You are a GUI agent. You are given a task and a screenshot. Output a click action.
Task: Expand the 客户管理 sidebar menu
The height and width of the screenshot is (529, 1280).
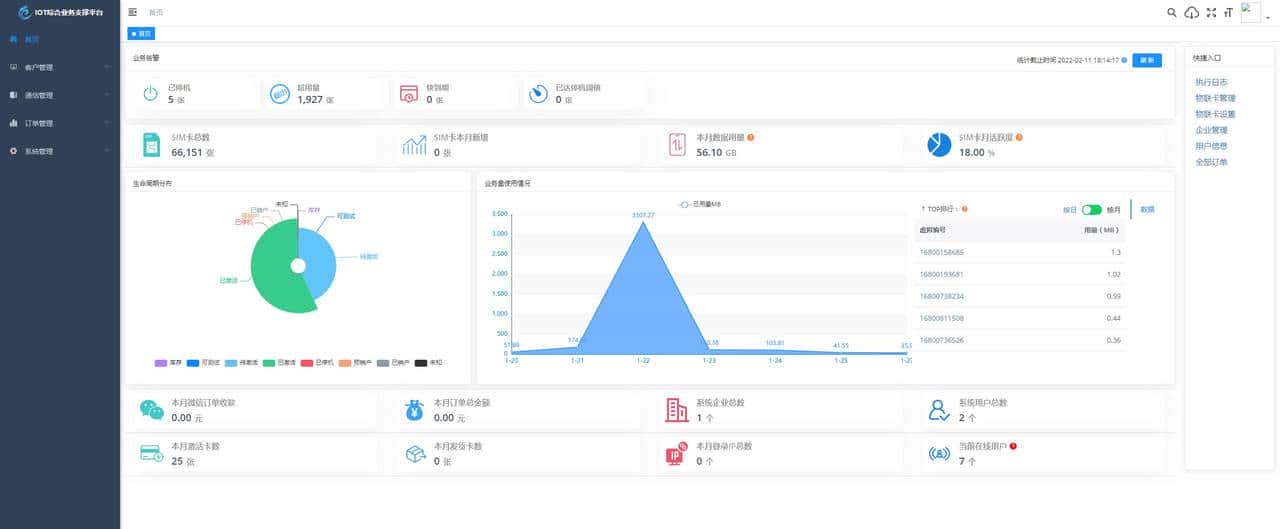(x=60, y=67)
